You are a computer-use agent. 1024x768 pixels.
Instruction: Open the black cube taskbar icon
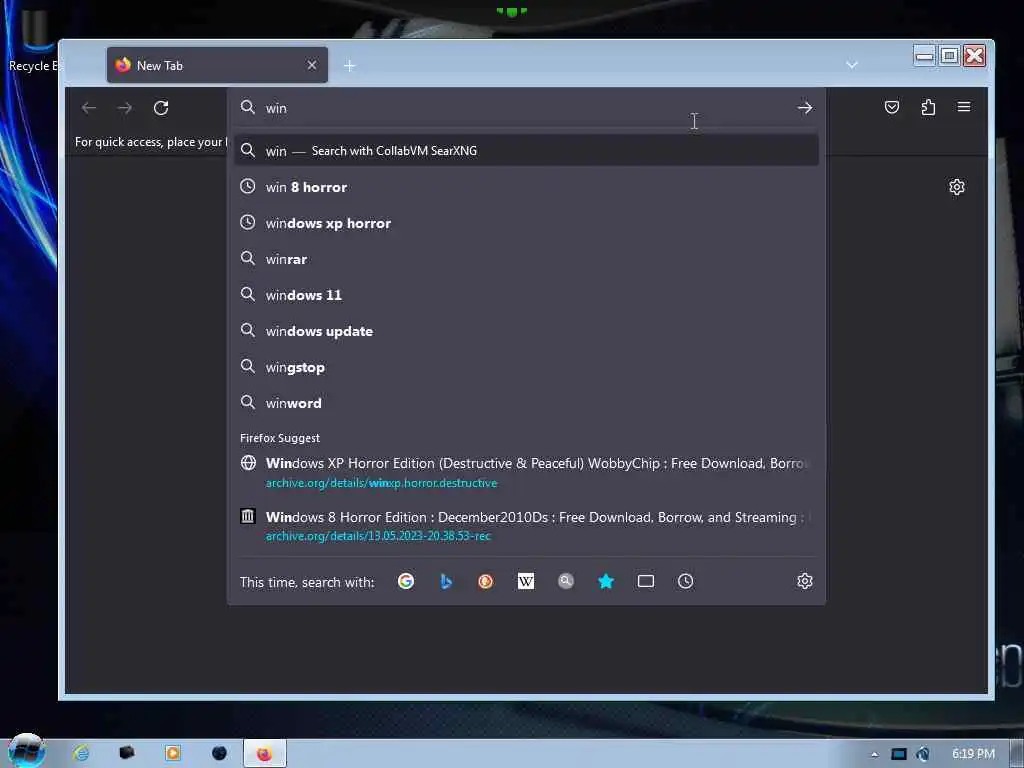pos(127,754)
